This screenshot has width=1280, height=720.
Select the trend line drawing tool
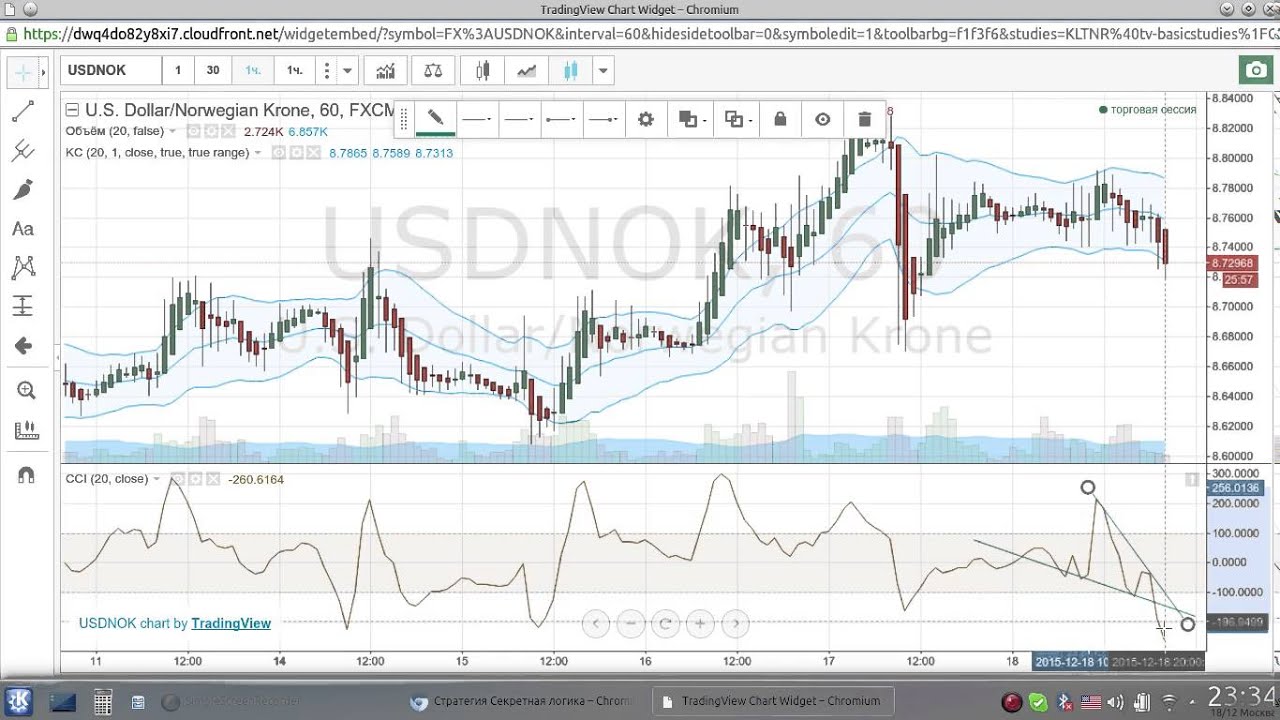[x=22, y=112]
